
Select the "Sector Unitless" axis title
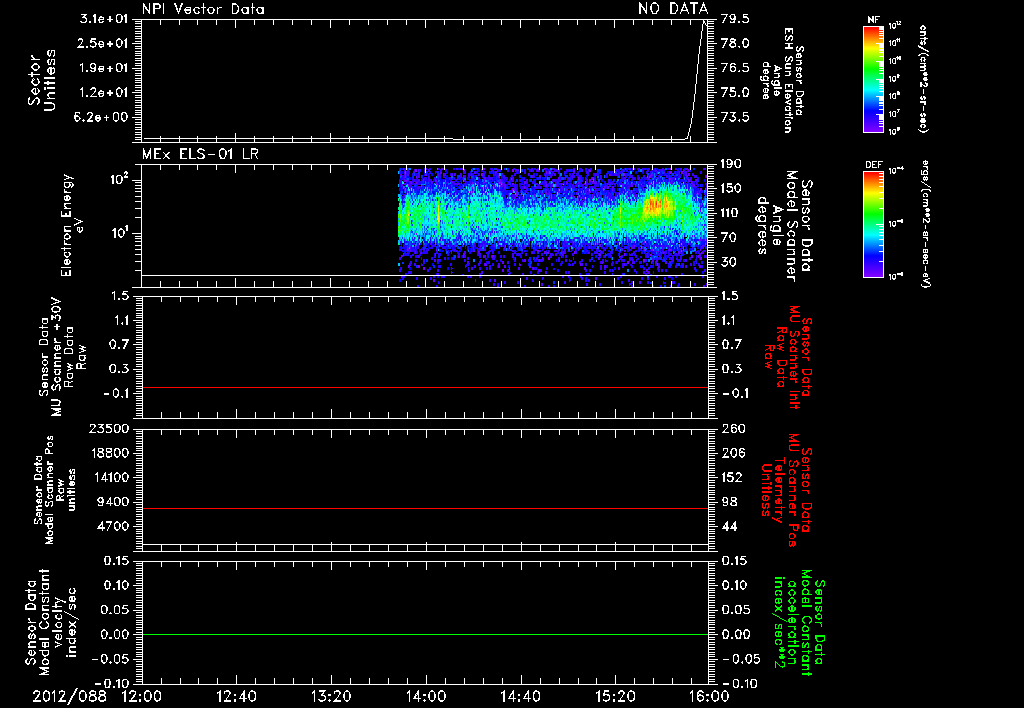point(42,80)
